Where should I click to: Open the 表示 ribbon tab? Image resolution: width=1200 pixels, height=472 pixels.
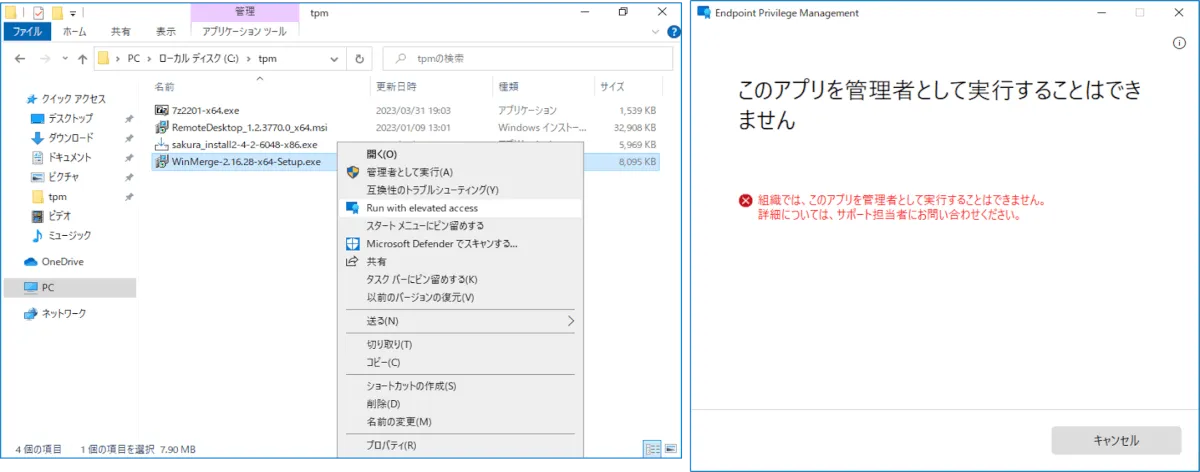(165, 31)
